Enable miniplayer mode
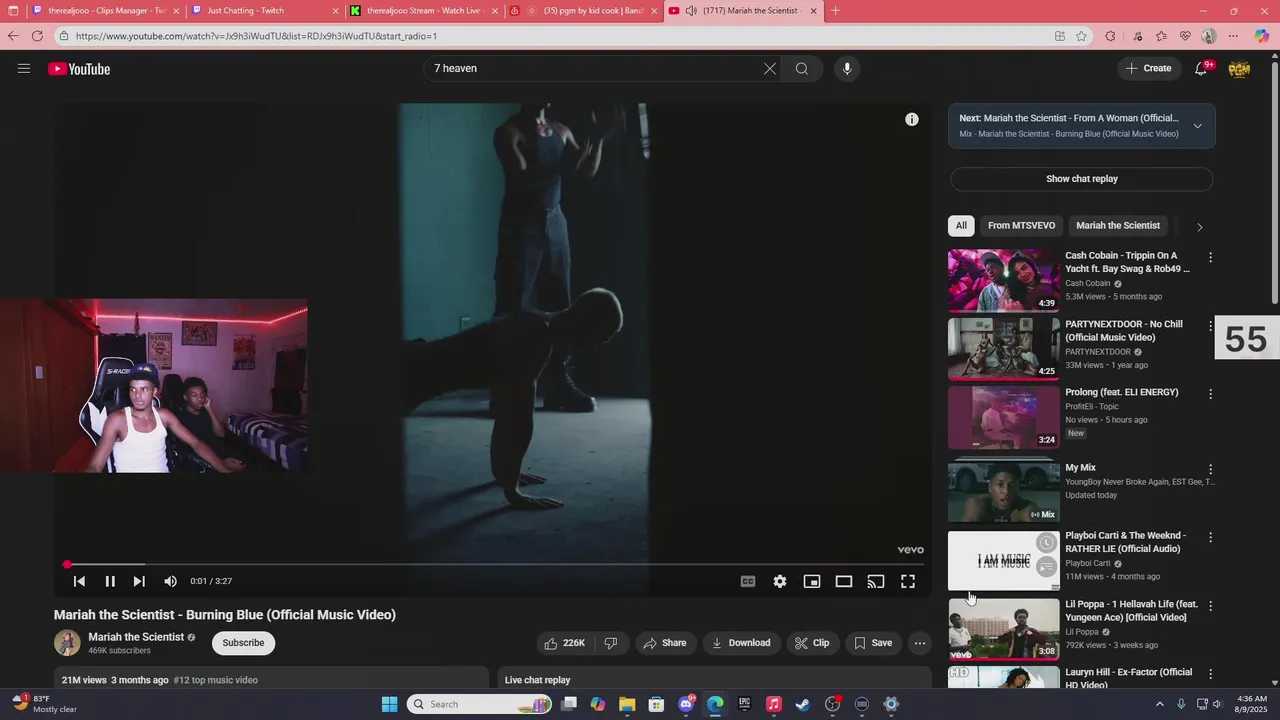This screenshot has width=1280, height=720. 812,581
